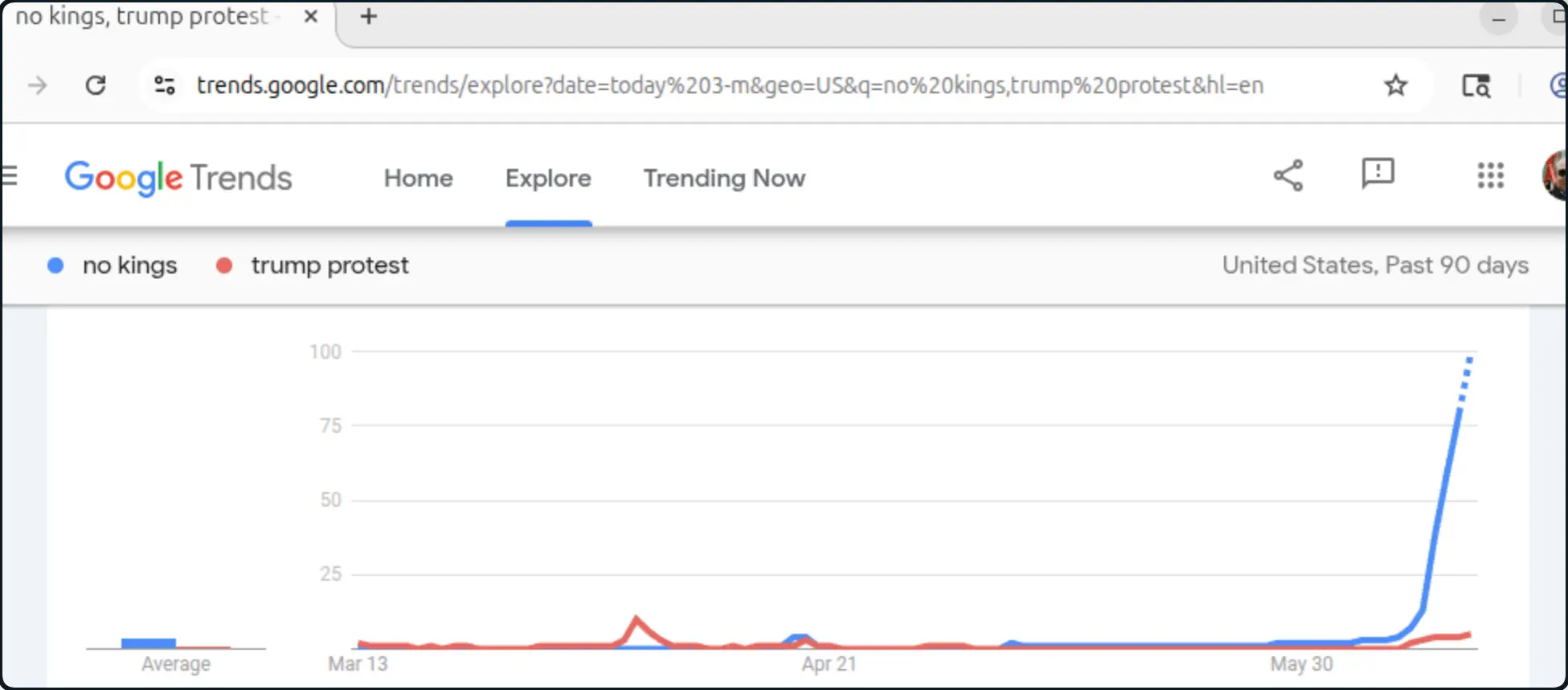This screenshot has width=1568, height=690.
Task: Go forward with the arrow button
Action: tap(38, 85)
